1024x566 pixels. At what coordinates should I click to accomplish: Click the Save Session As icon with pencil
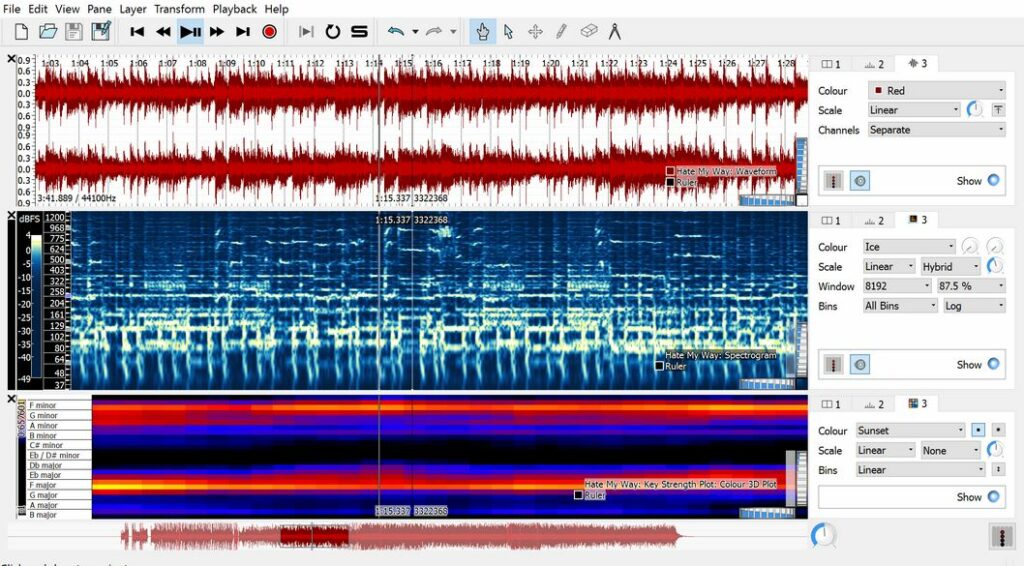(x=101, y=31)
